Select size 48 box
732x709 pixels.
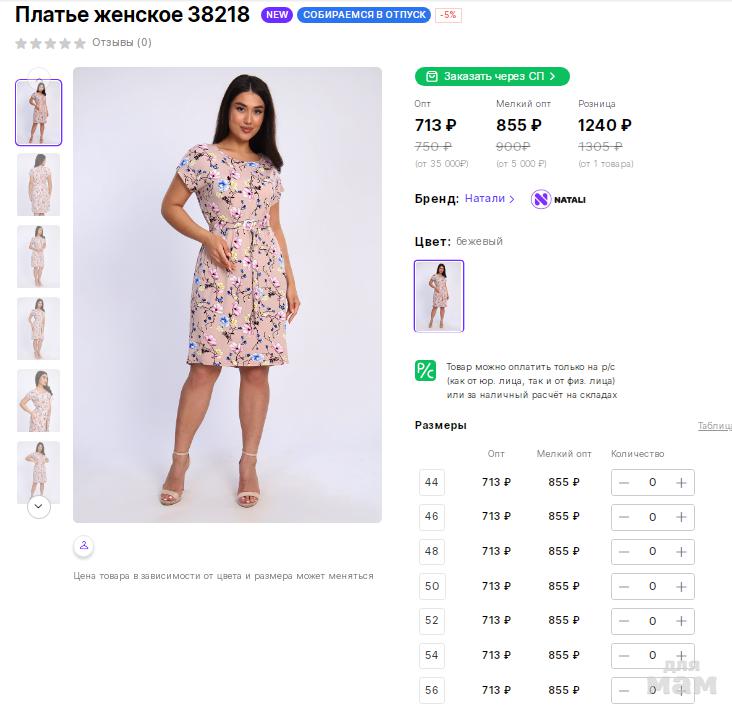click(x=432, y=551)
